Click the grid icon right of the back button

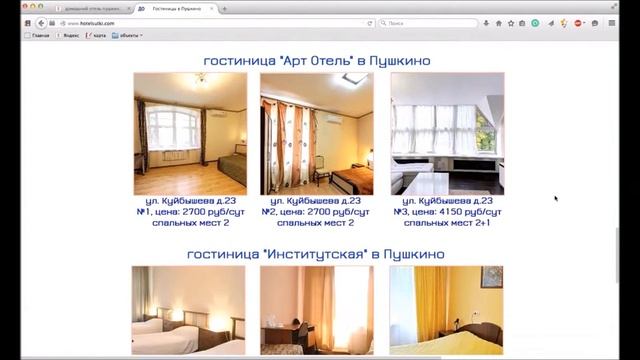(52, 23)
